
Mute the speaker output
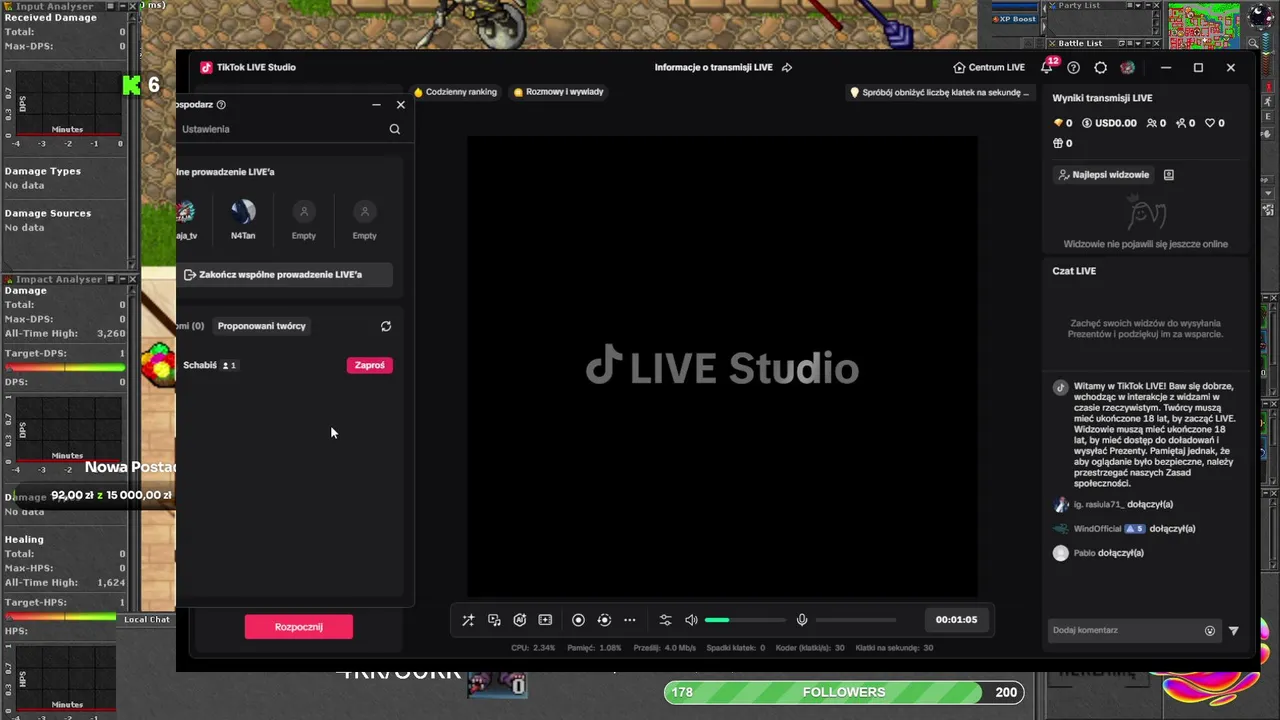click(691, 620)
